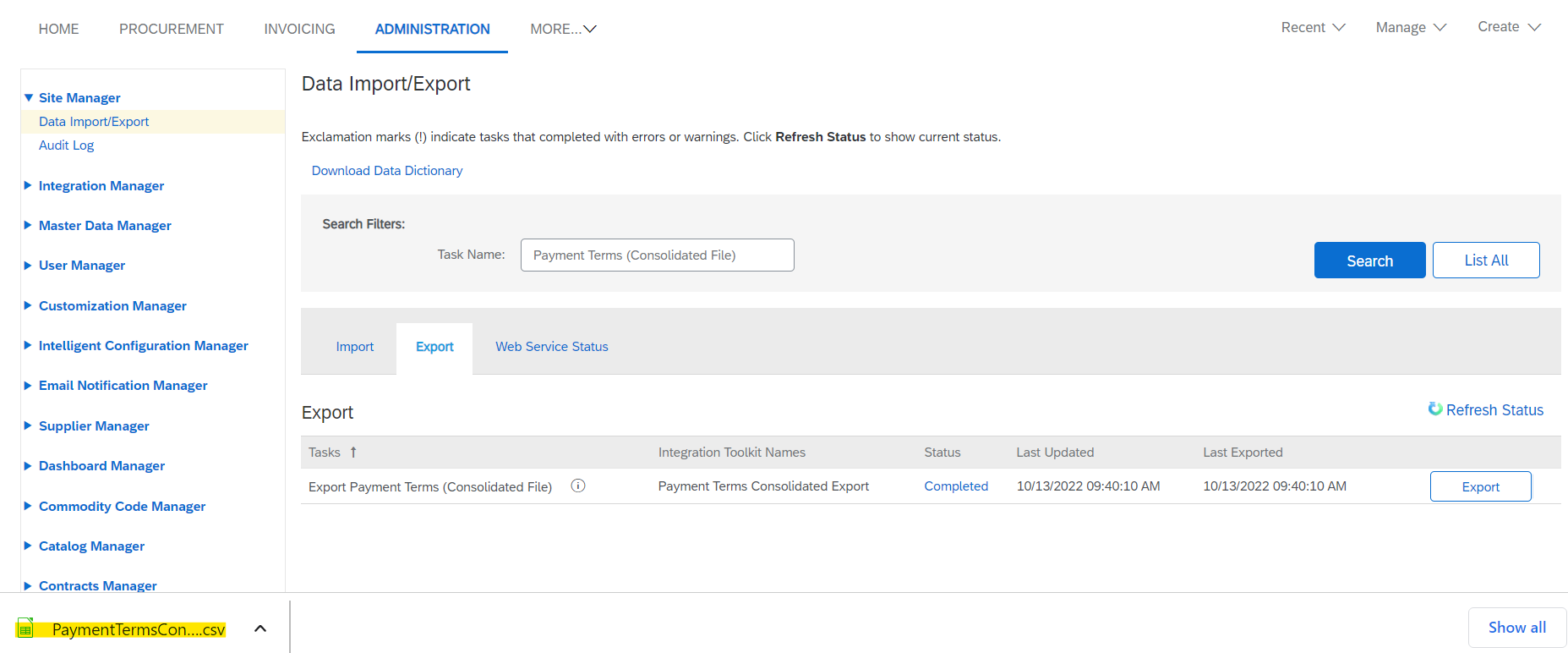The width and height of the screenshot is (1568, 653).
Task: Expand the Integration Manager section
Action: [29, 185]
